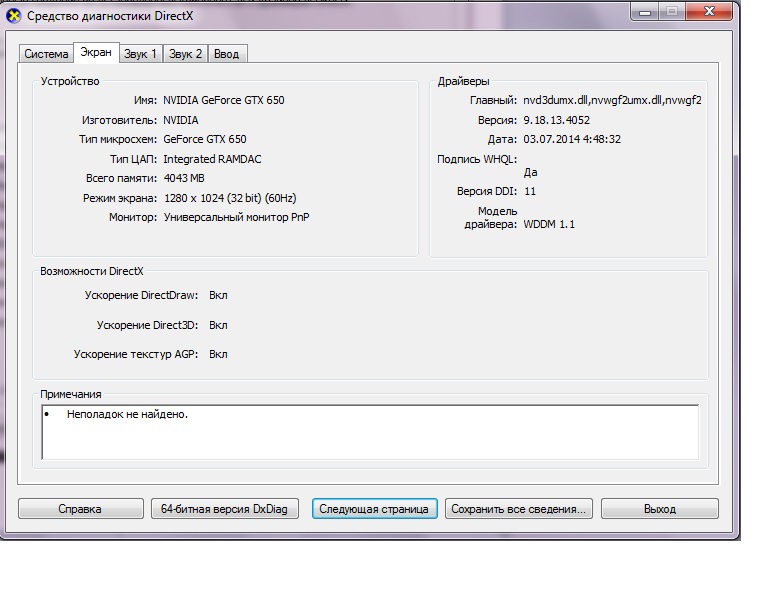Select the Экран tab

coord(97,53)
